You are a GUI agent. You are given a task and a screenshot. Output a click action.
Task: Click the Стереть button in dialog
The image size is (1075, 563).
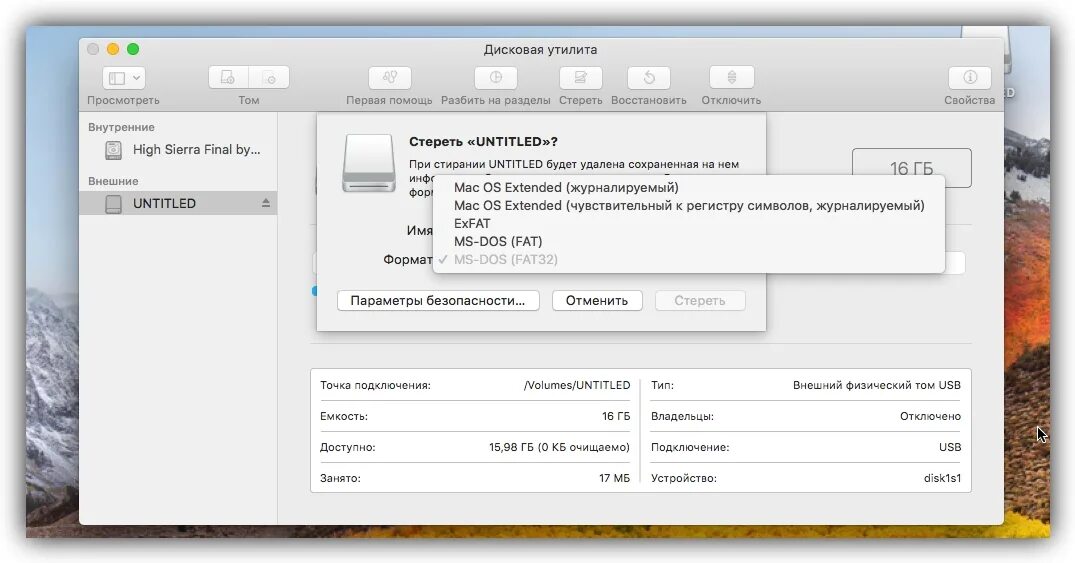(700, 300)
